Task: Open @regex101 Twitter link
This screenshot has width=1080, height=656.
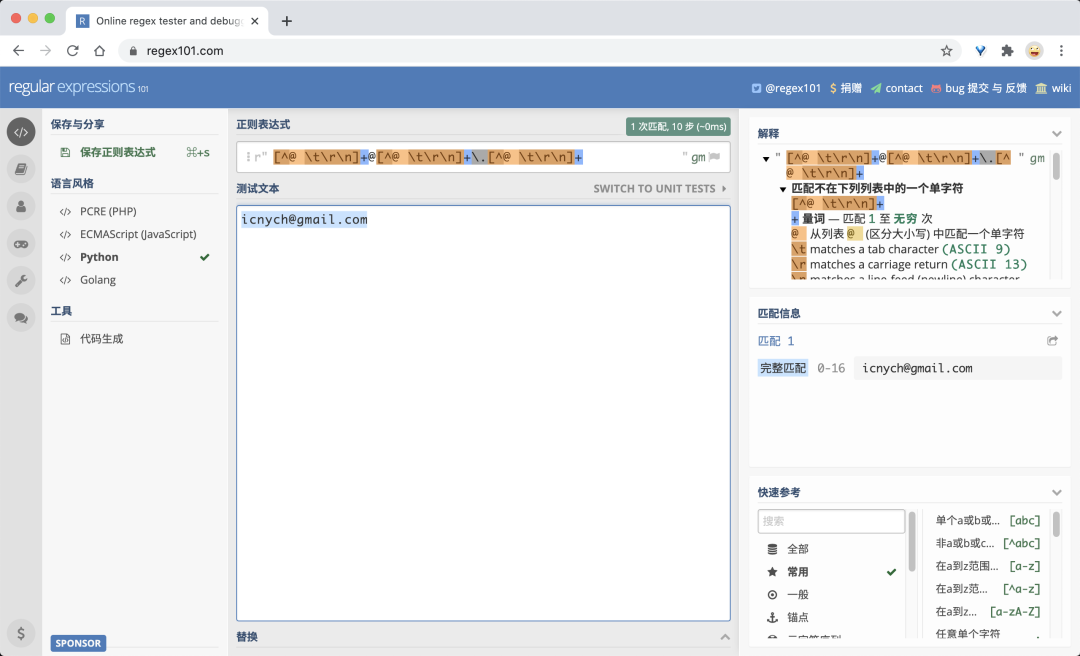Action: point(786,88)
